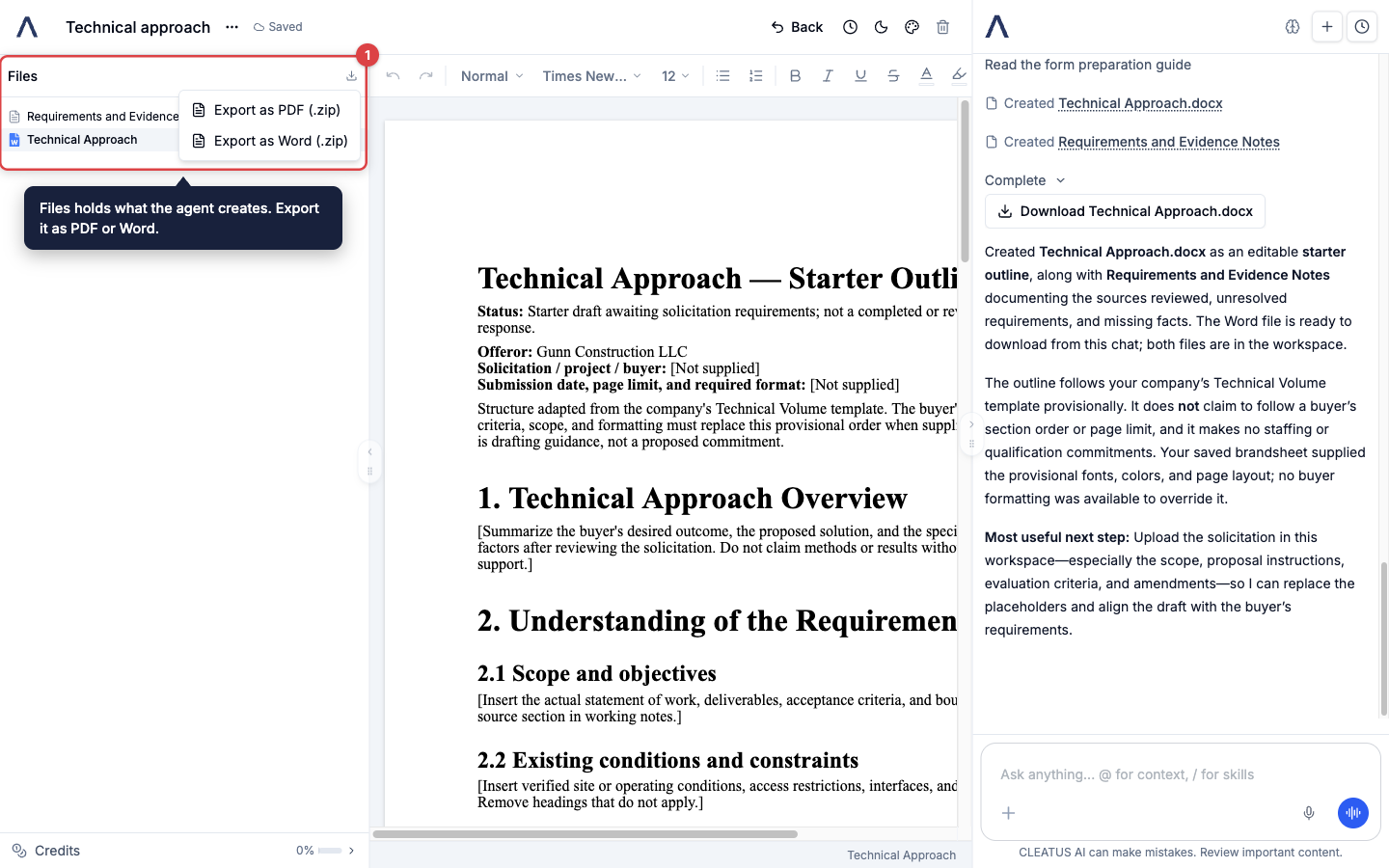Toggle italic formatting
The image size is (1389, 868).
pyautogui.click(x=828, y=76)
